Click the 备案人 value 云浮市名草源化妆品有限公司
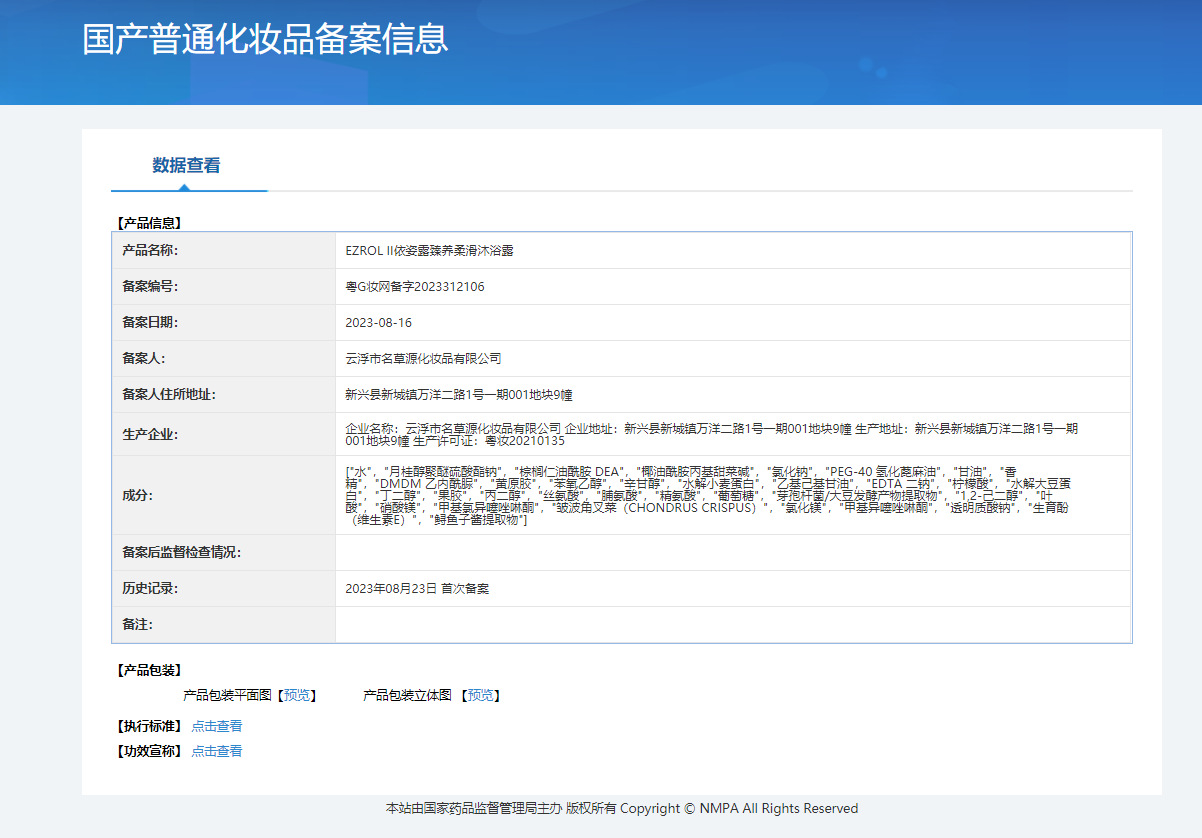Screen dimensions: 1202x838 [423, 358]
